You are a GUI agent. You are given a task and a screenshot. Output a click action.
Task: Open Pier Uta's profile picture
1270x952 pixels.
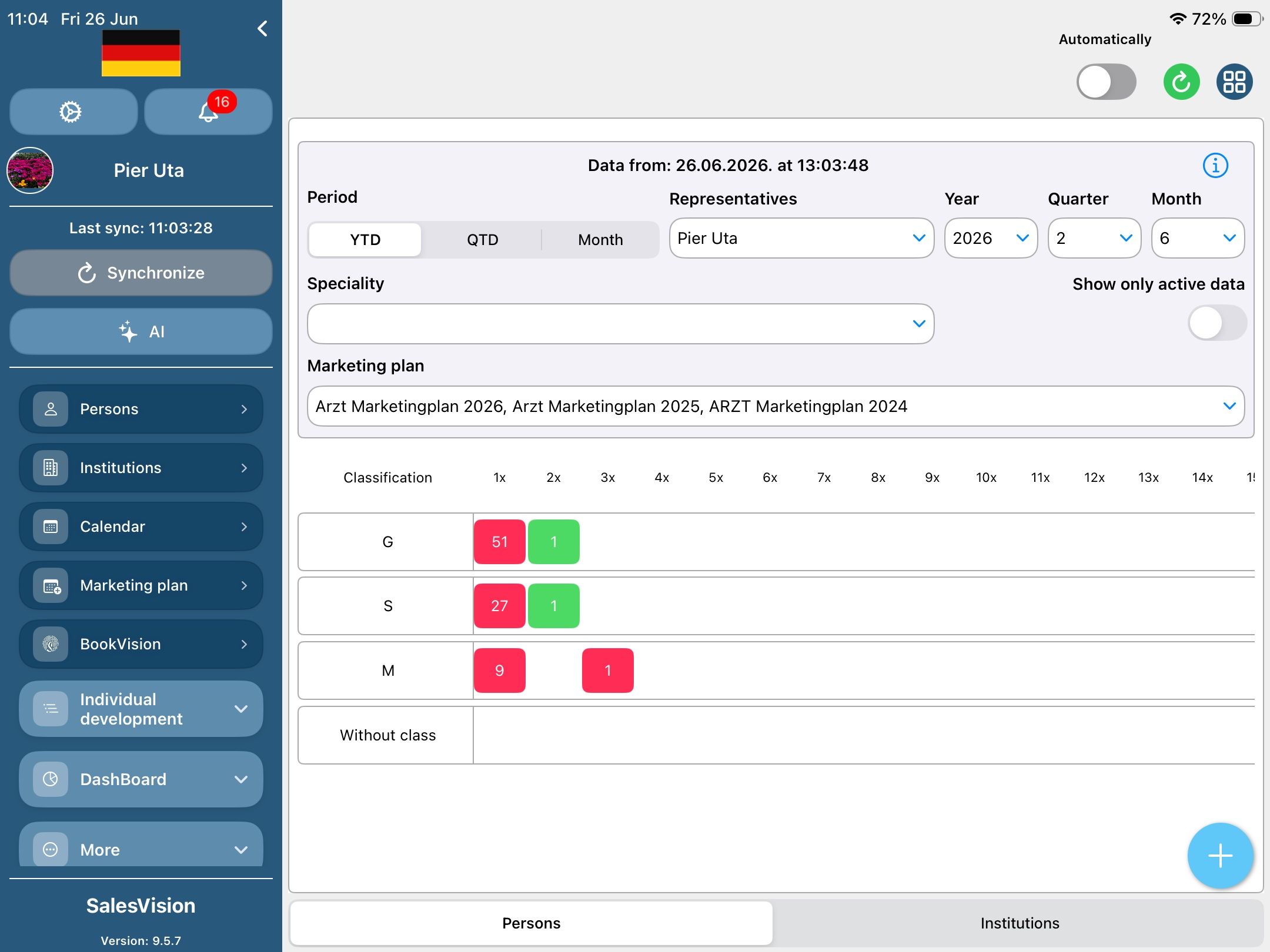(x=30, y=170)
